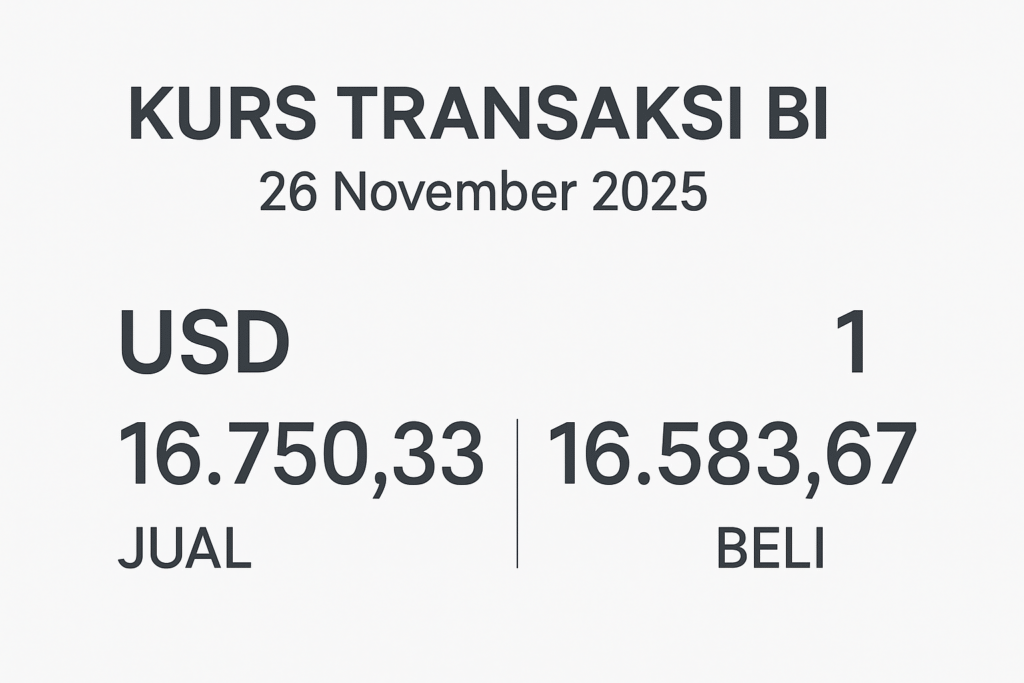Click the BI text in the heading
This screenshot has height=683, width=1024.
pyautogui.click(x=795, y=114)
